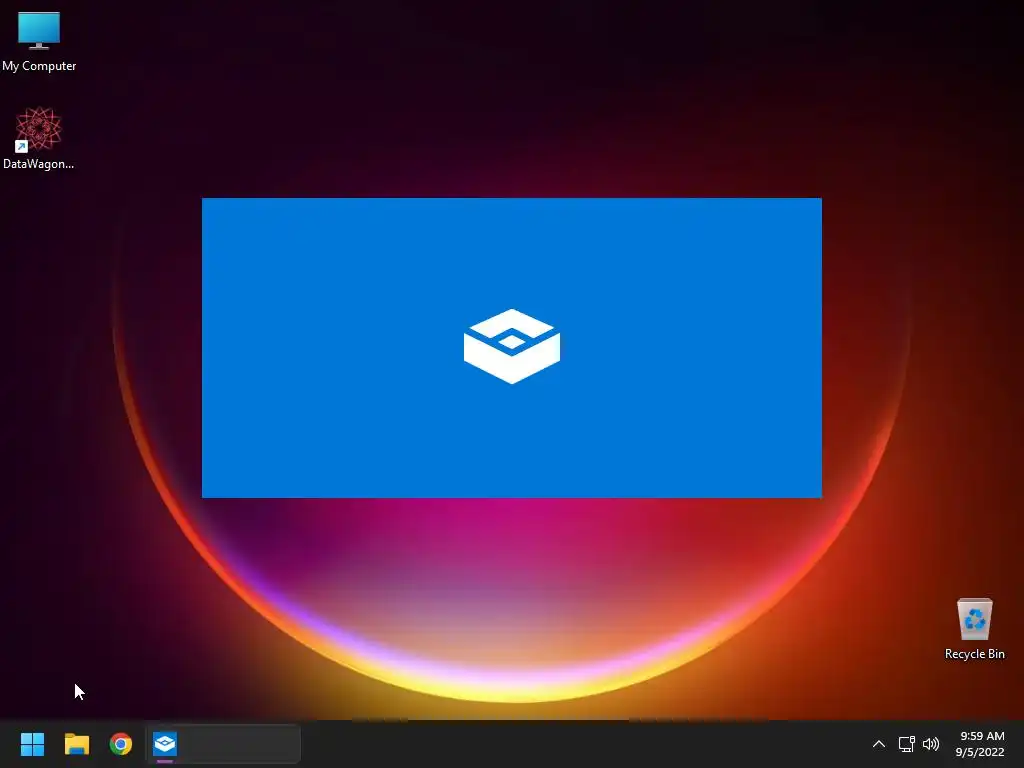This screenshot has width=1024, height=768.
Task: Select the My Computer desktop icon
Action: [x=39, y=42]
